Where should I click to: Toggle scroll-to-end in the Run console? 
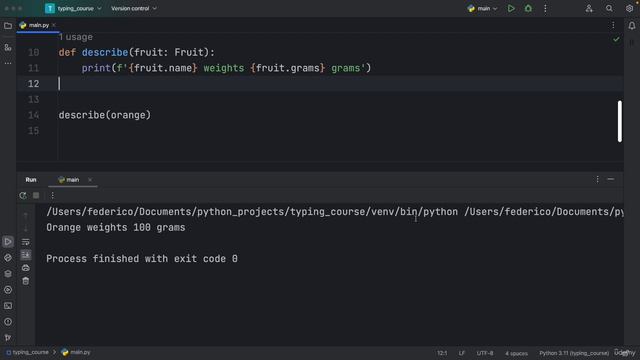[26, 255]
